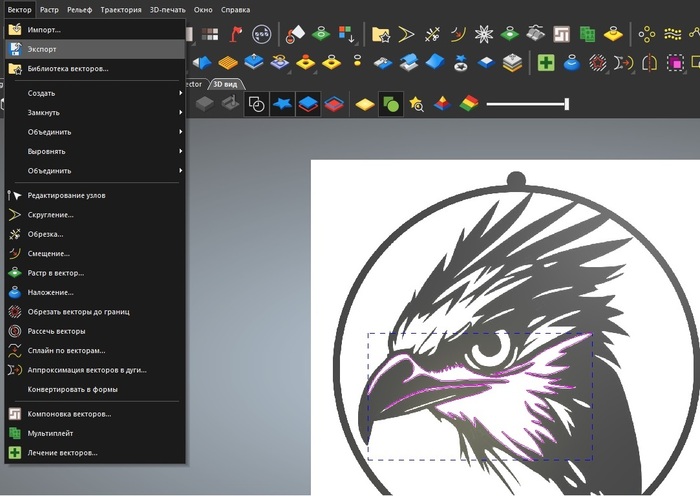Open Библиотека векторов... from the menu
Viewport: 700px width, 496px height.
95,69
